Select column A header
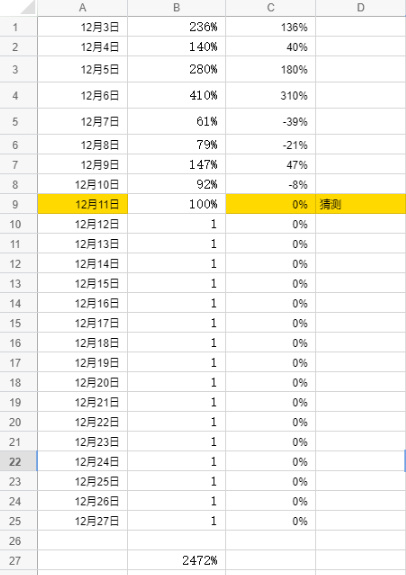The image size is (406, 575). click(83, 8)
